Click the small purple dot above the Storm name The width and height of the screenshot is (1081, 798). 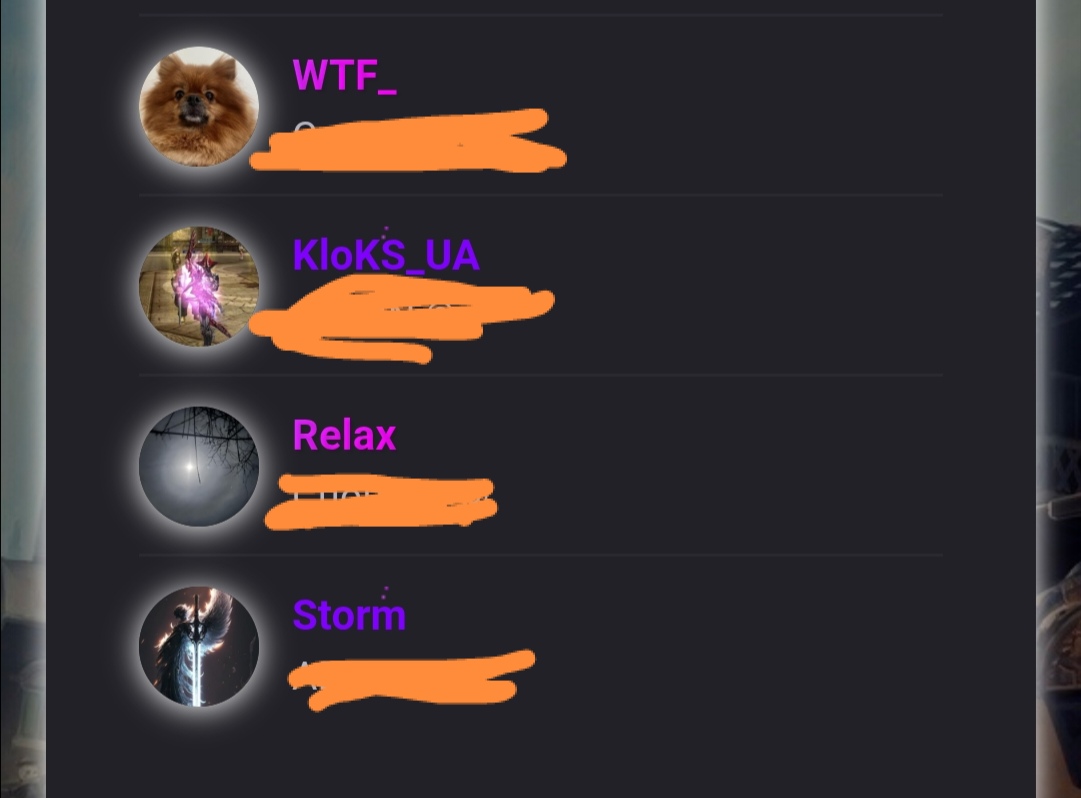tap(385, 589)
